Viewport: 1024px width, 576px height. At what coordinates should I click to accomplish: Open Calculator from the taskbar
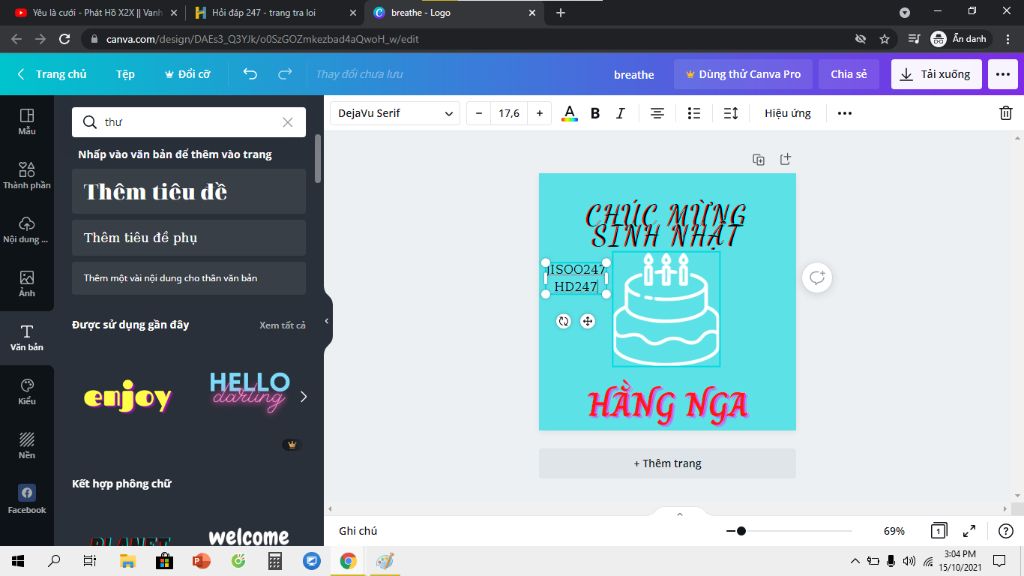[x=275, y=561]
